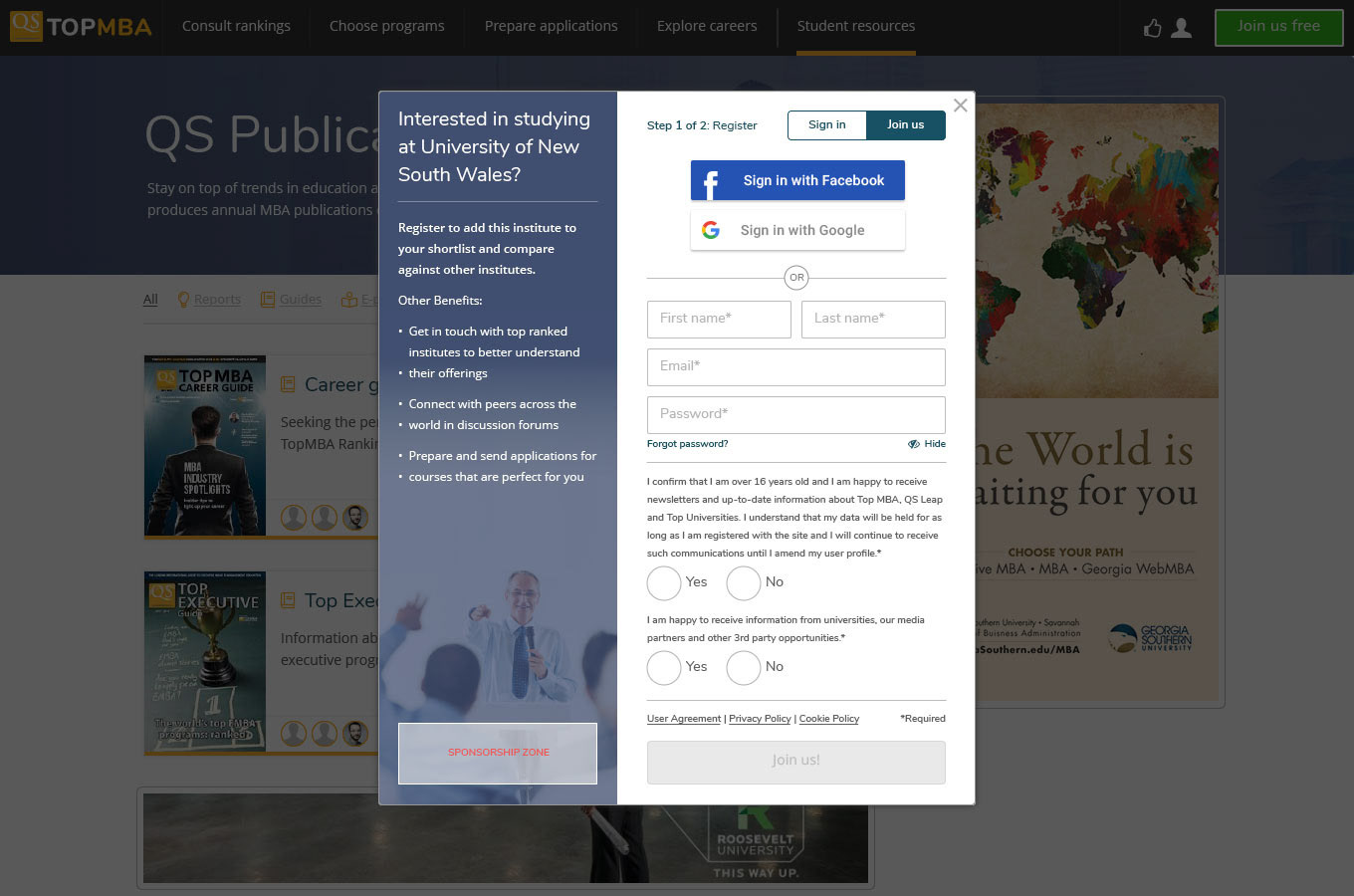Switch to the Join us tab
The width and height of the screenshot is (1354, 896).
(x=906, y=124)
